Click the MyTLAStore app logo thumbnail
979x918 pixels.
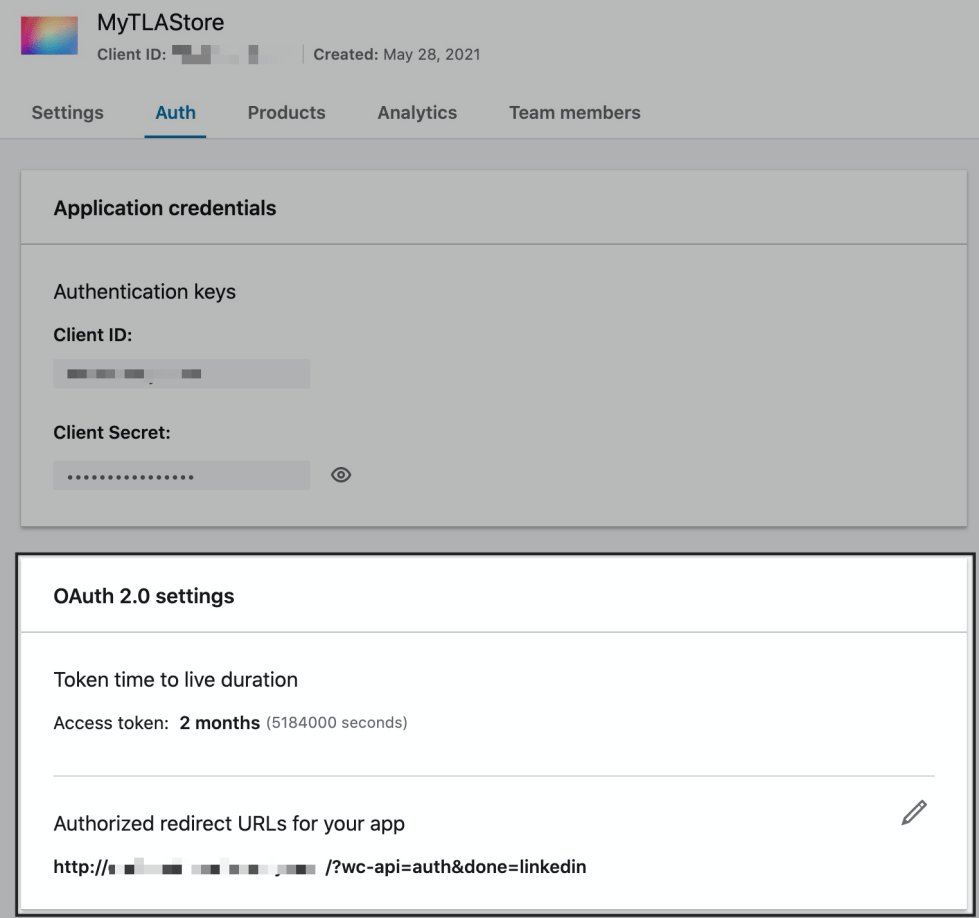point(49,36)
